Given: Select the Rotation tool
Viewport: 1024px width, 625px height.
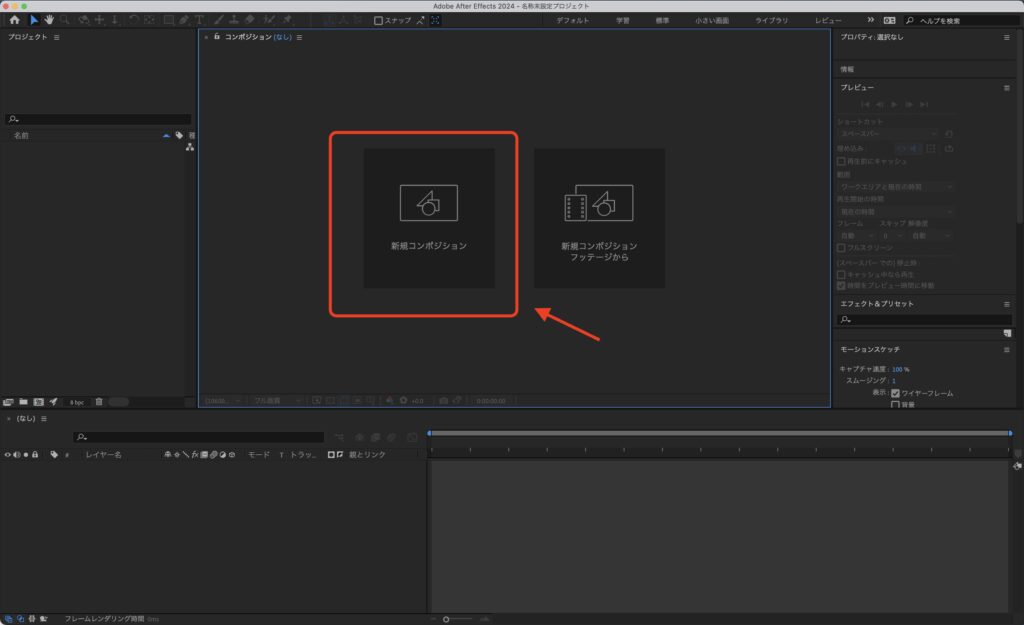Looking at the screenshot, I should [134, 20].
